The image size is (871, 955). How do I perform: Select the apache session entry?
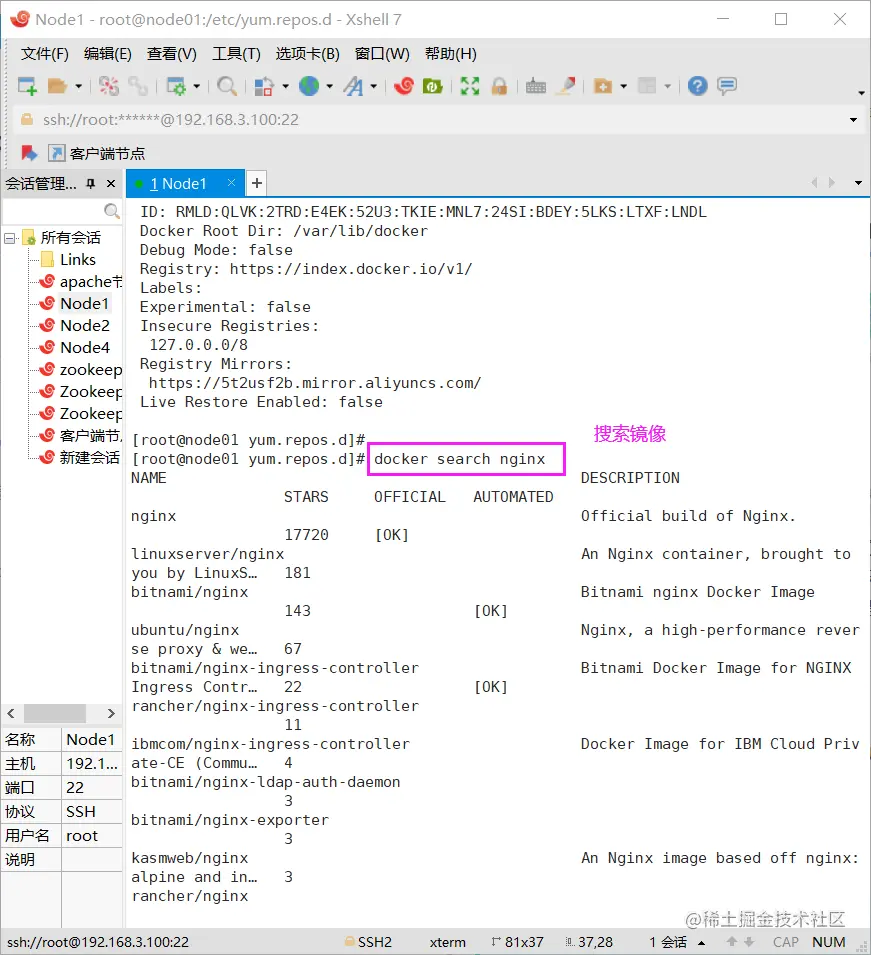[x=90, y=281]
